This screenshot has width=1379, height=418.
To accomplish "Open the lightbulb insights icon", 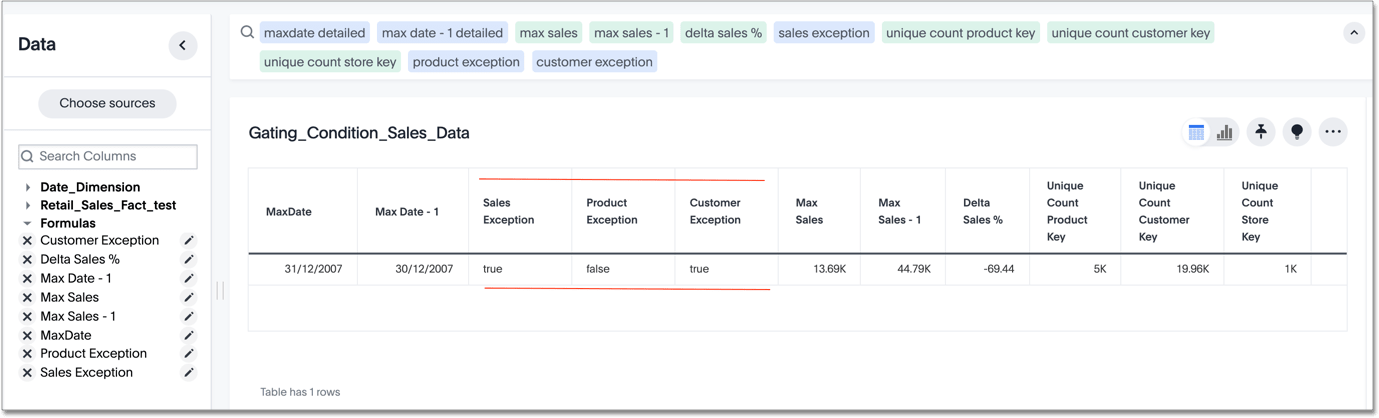I will (1297, 132).
